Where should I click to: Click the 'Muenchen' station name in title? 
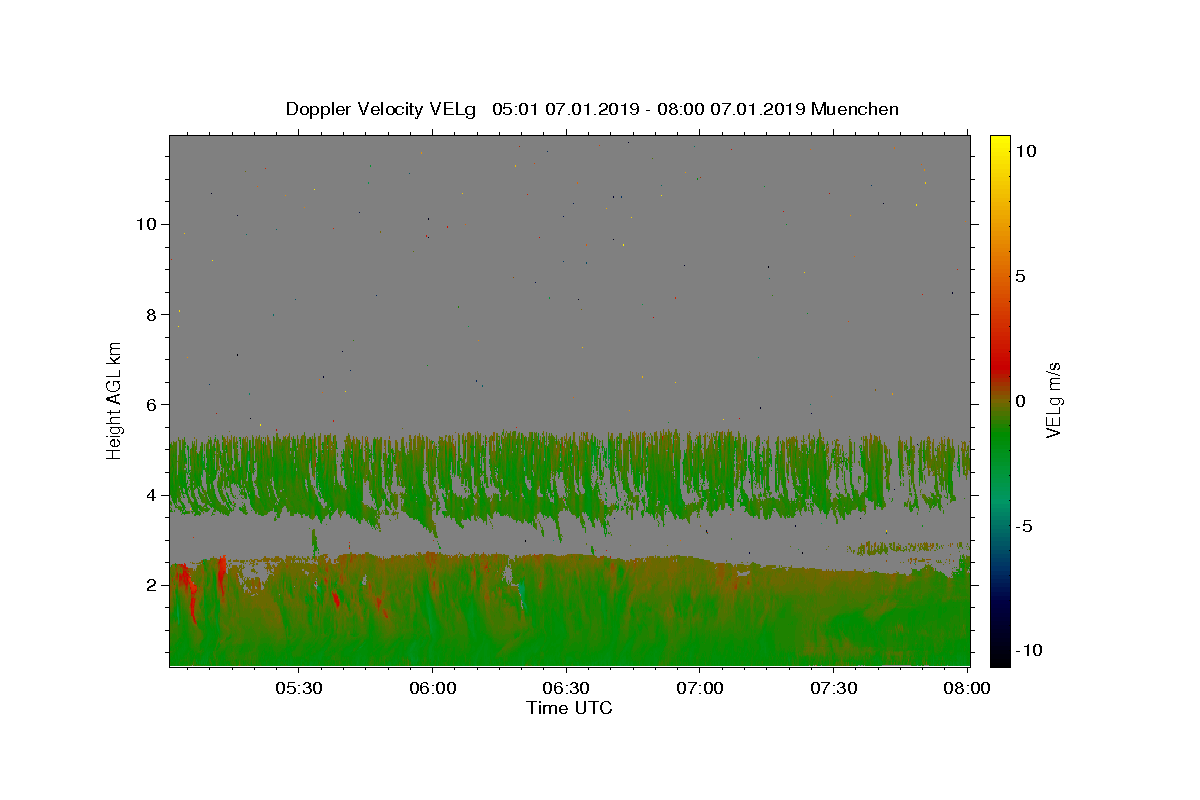point(855,109)
